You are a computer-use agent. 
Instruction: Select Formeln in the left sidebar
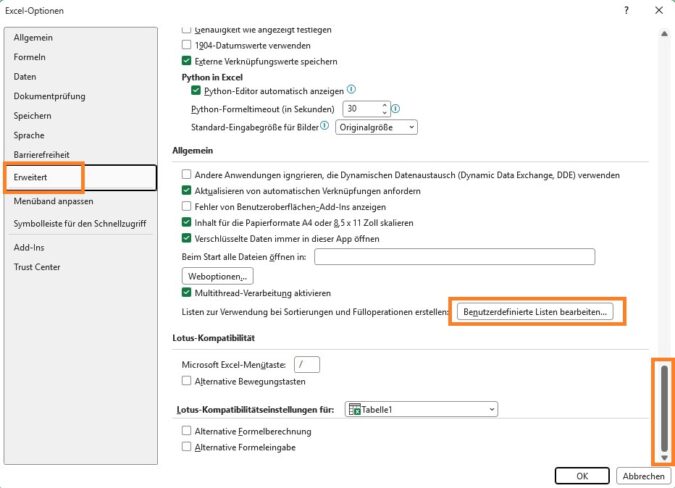[30, 57]
